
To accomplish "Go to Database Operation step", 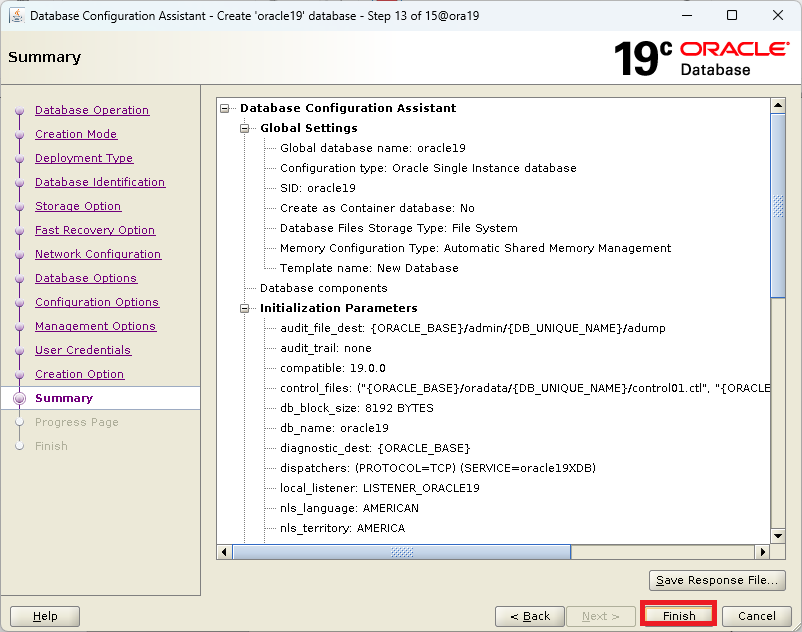I will tap(92, 110).
